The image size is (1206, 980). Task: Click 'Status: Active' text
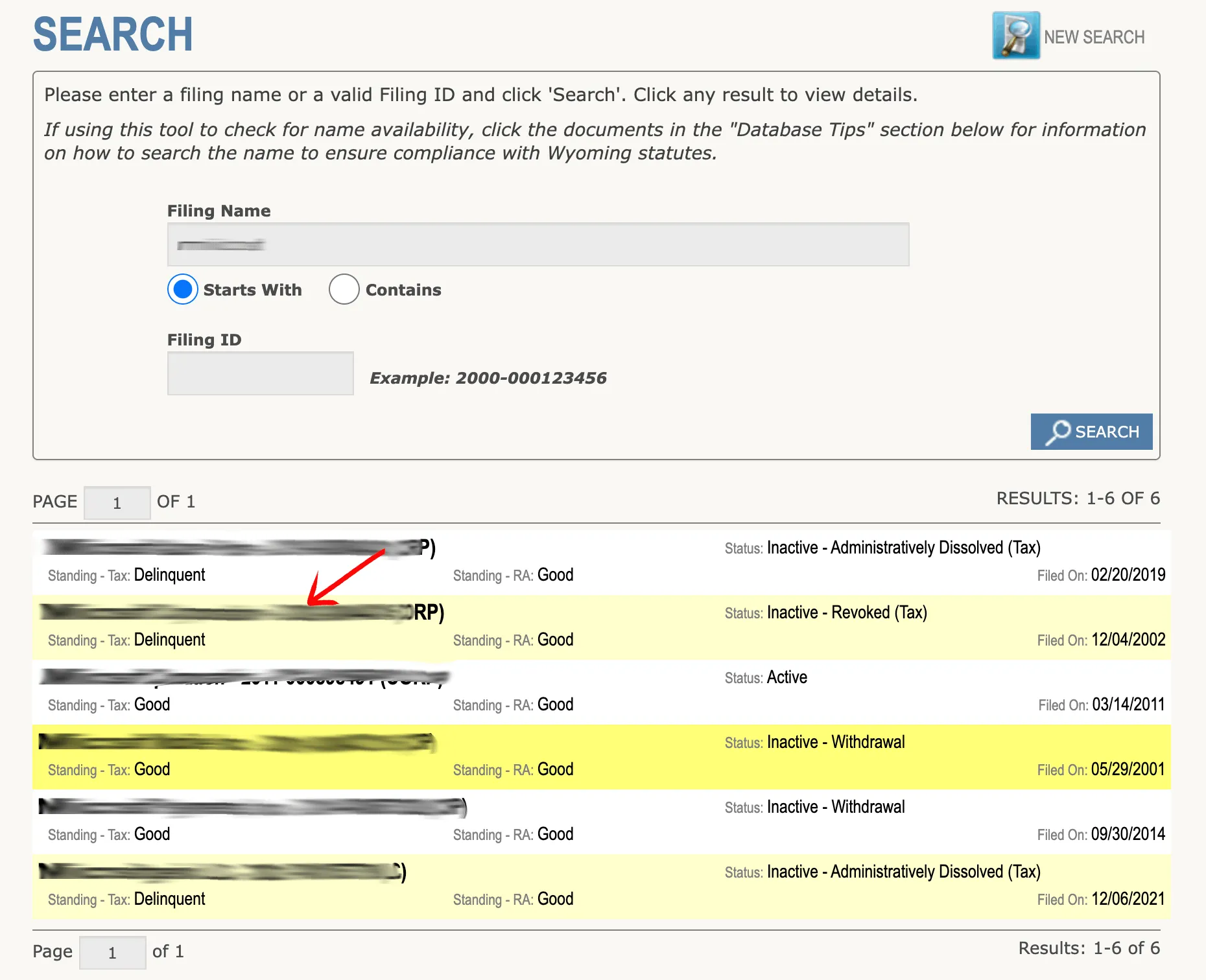click(766, 677)
